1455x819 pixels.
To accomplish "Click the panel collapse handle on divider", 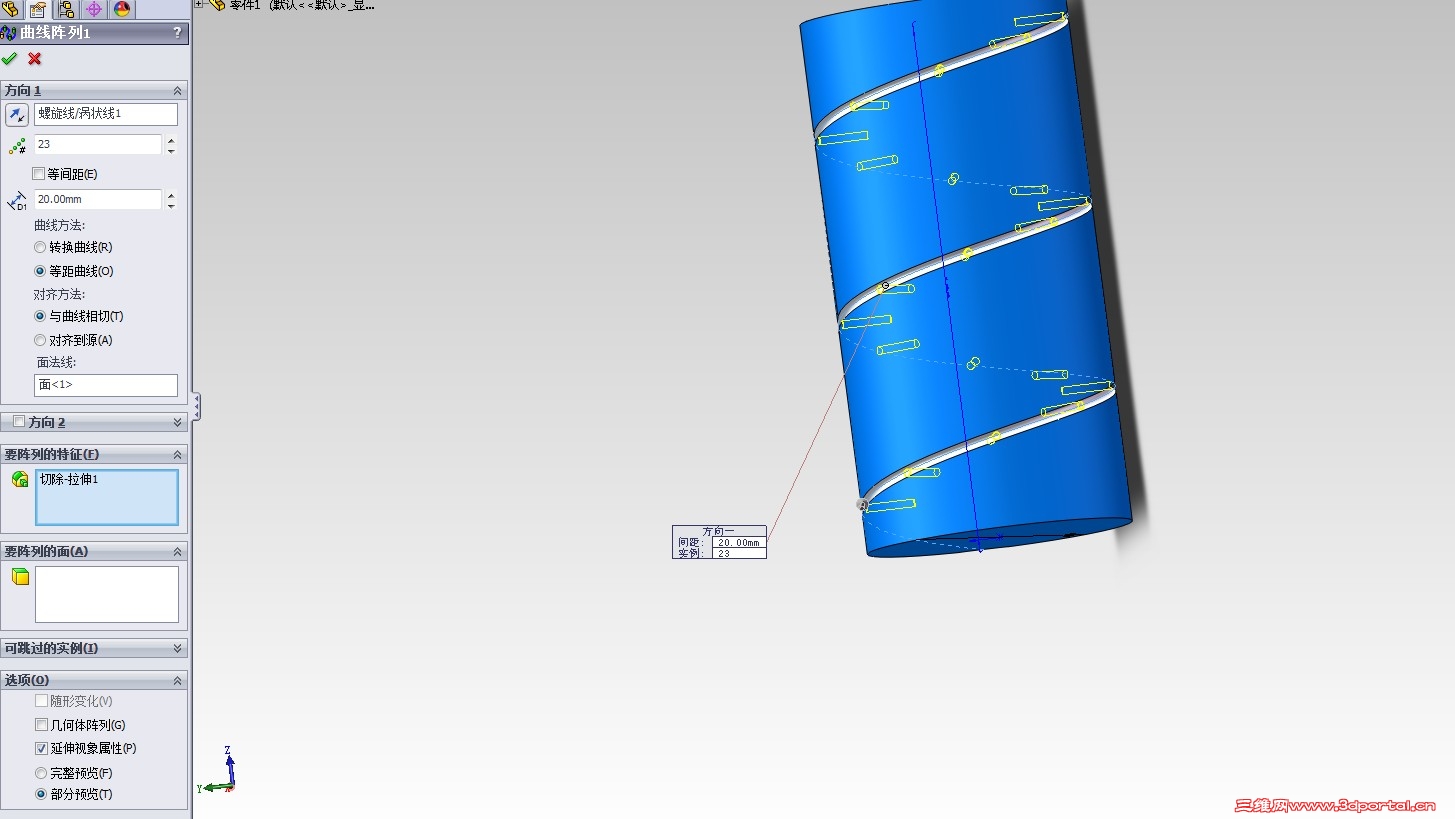I will click(197, 406).
